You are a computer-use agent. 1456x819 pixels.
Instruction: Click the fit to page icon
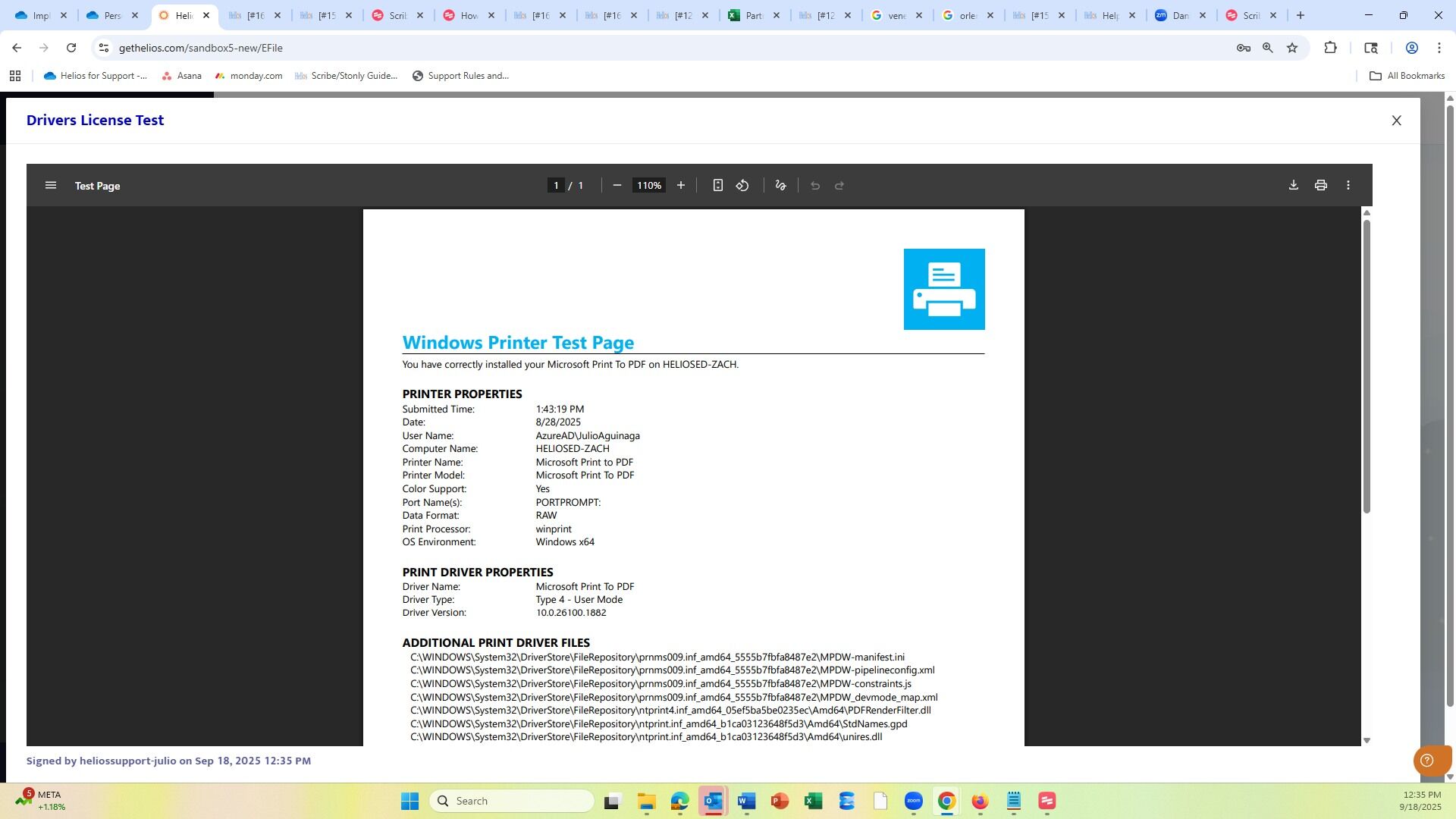[717, 186]
